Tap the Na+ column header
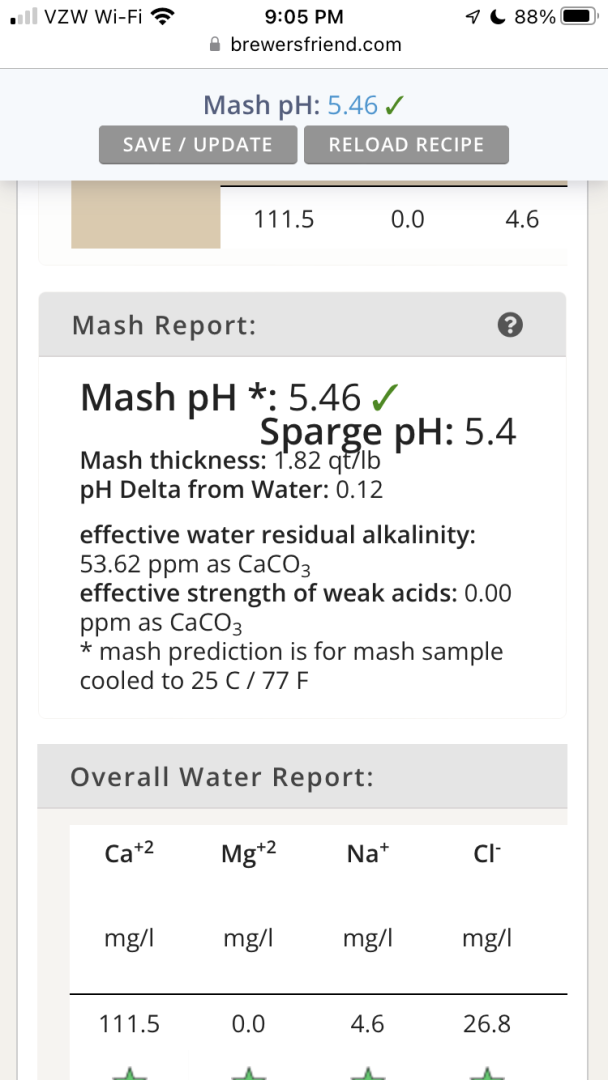 point(367,853)
